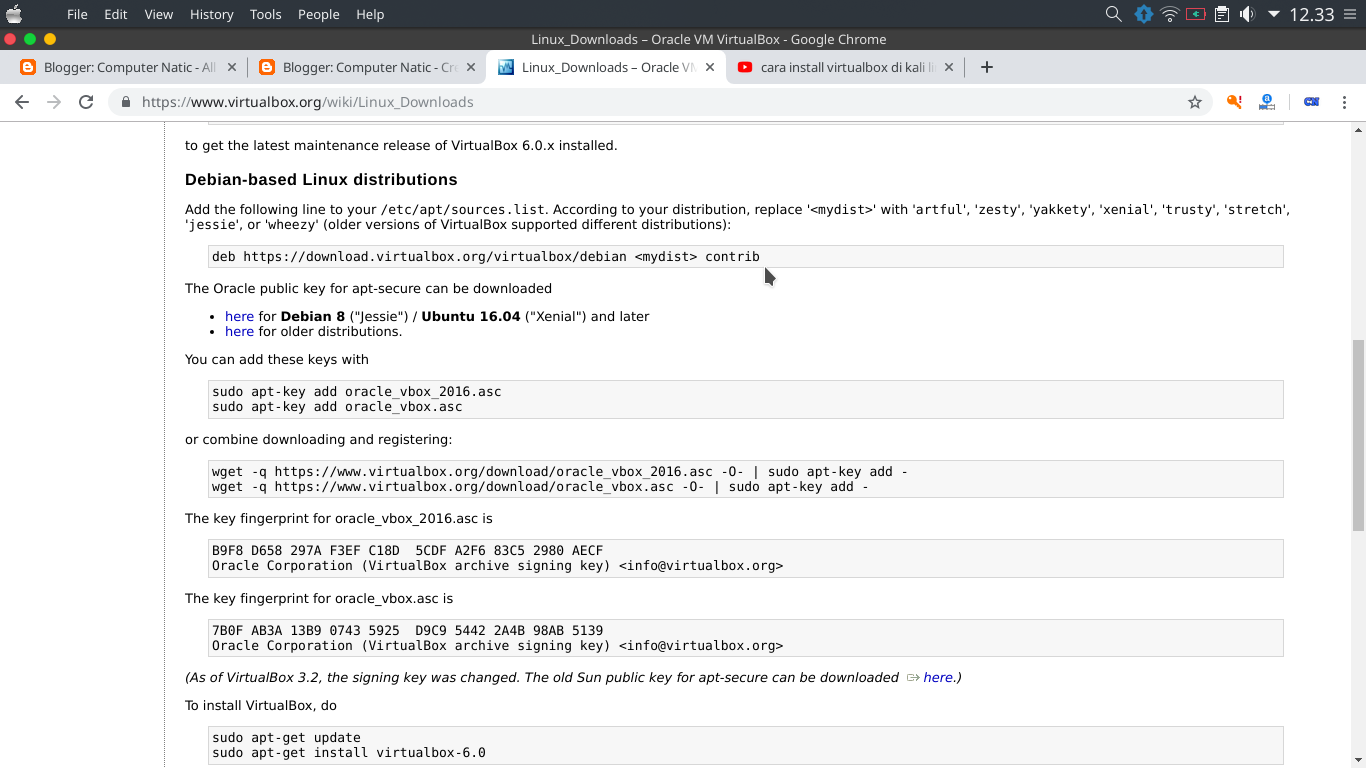Screen dimensions: 1366x768
Task: Click the Blogger favicon on the first tab
Action: point(28,67)
